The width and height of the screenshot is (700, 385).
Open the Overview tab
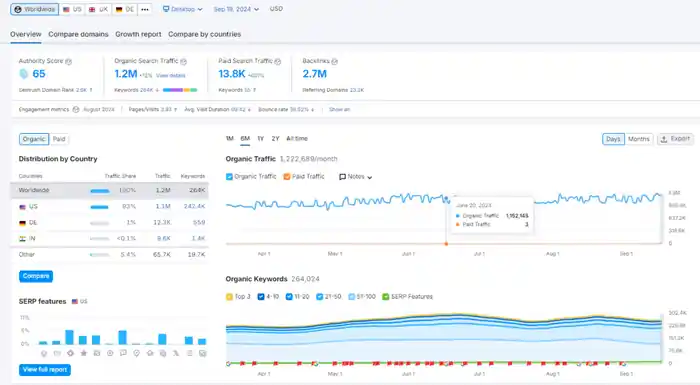tap(26, 34)
